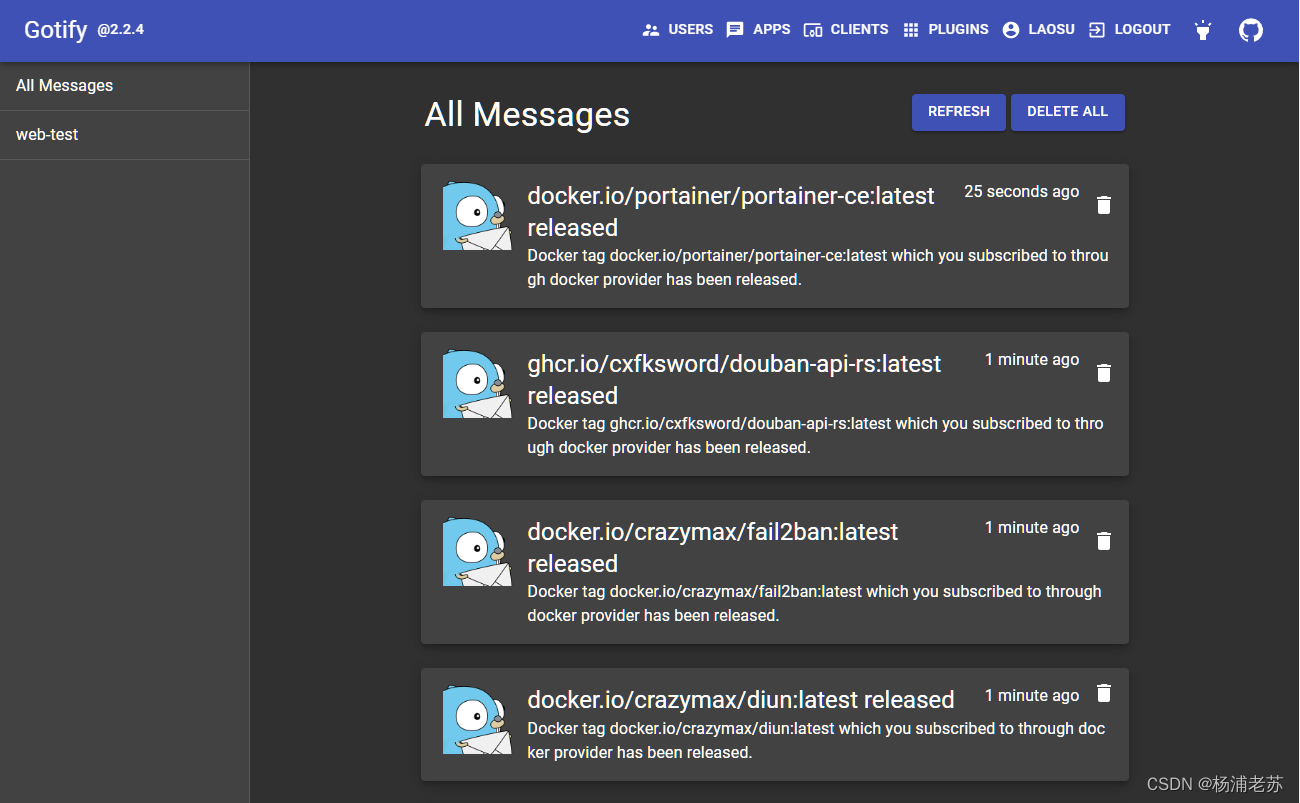Image resolution: width=1300 pixels, height=803 pixels.
Task: Click the version label @2.2.4
Action: (x=121, y=30)
